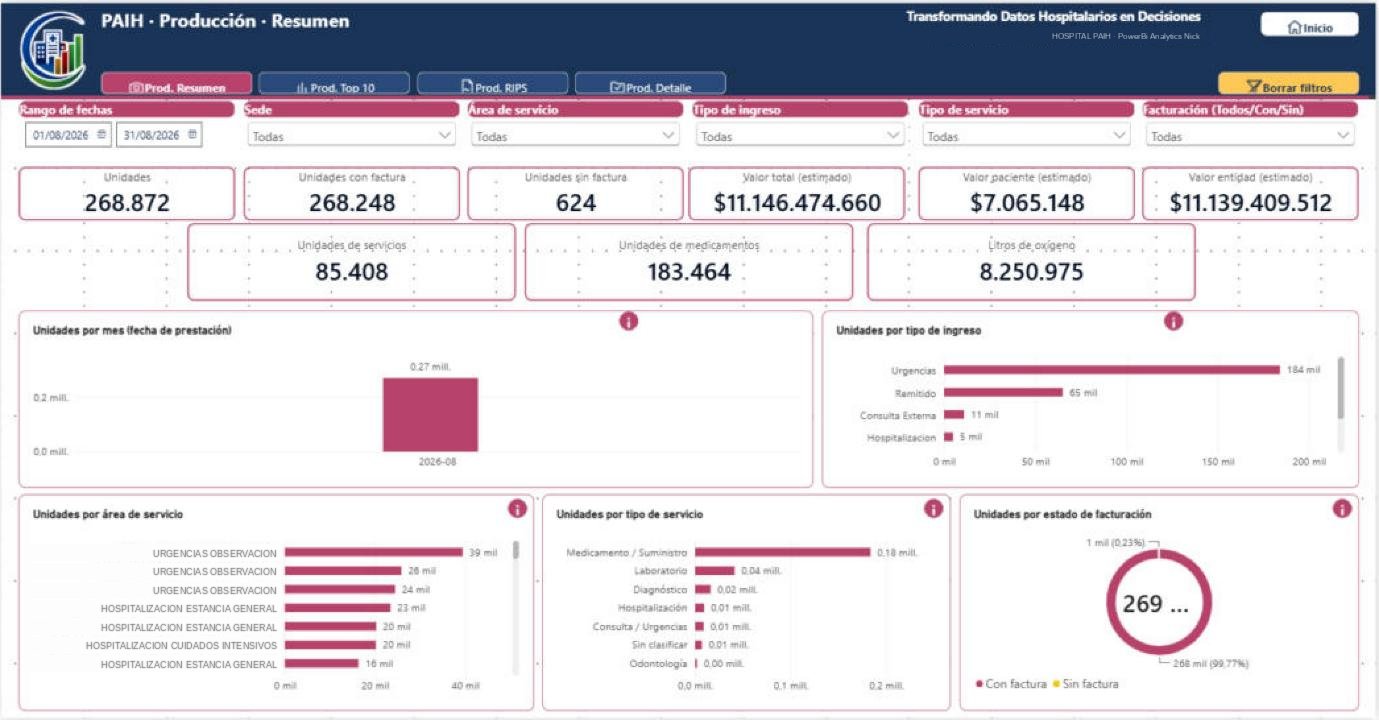
Task: Select the Sin factura legend marker
Action: (x=1056, y=684)
